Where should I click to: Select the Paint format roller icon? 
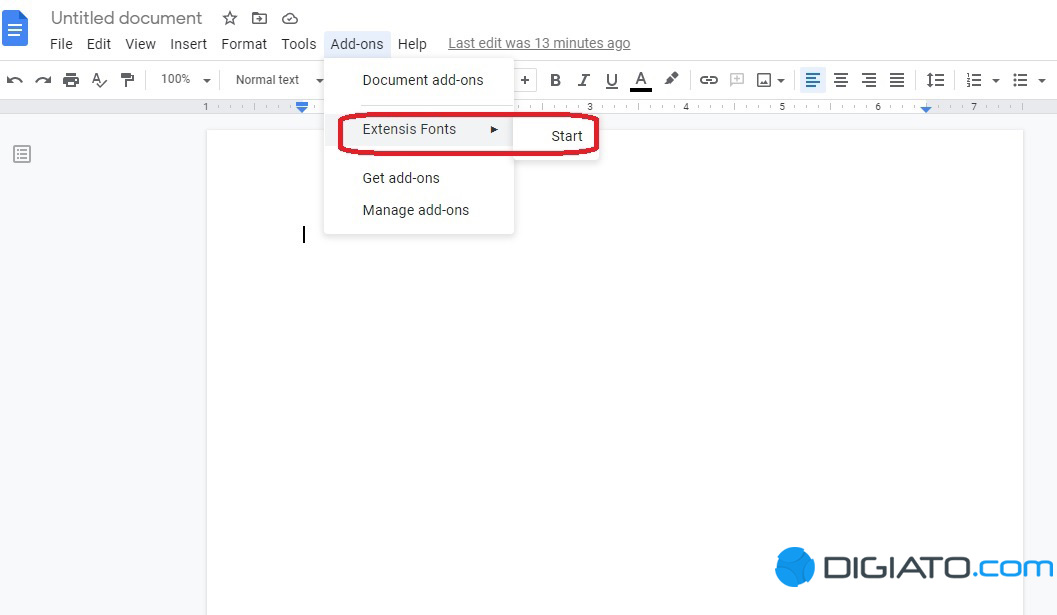point(127,80)
